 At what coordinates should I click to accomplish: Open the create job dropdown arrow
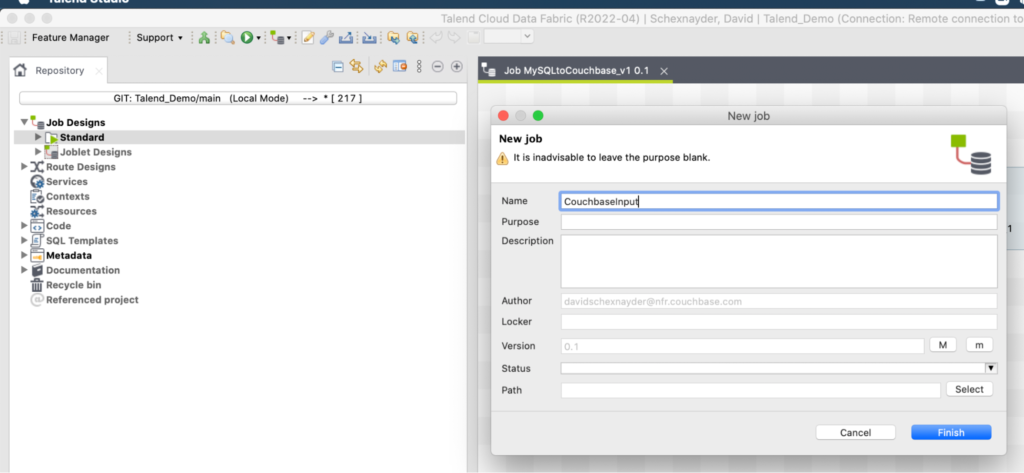click(289, 38)
